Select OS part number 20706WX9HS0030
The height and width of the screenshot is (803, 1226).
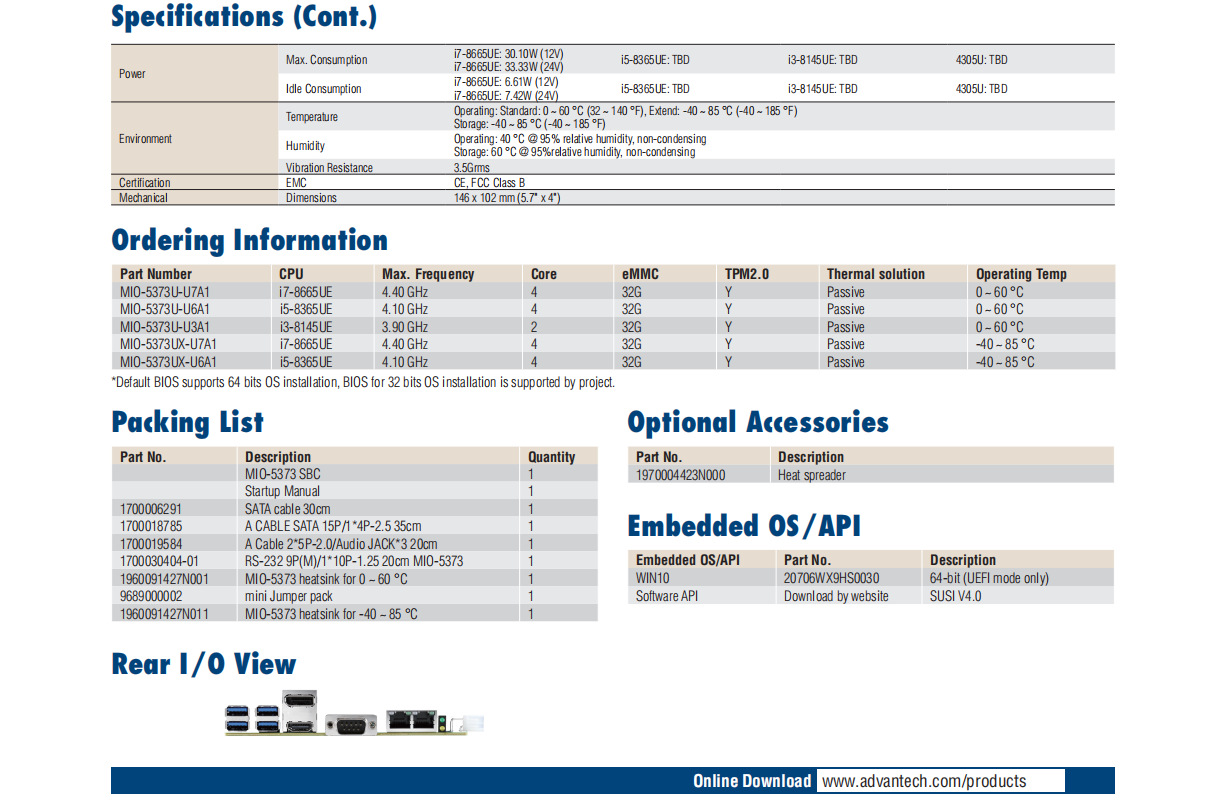(x=832, y=578)
